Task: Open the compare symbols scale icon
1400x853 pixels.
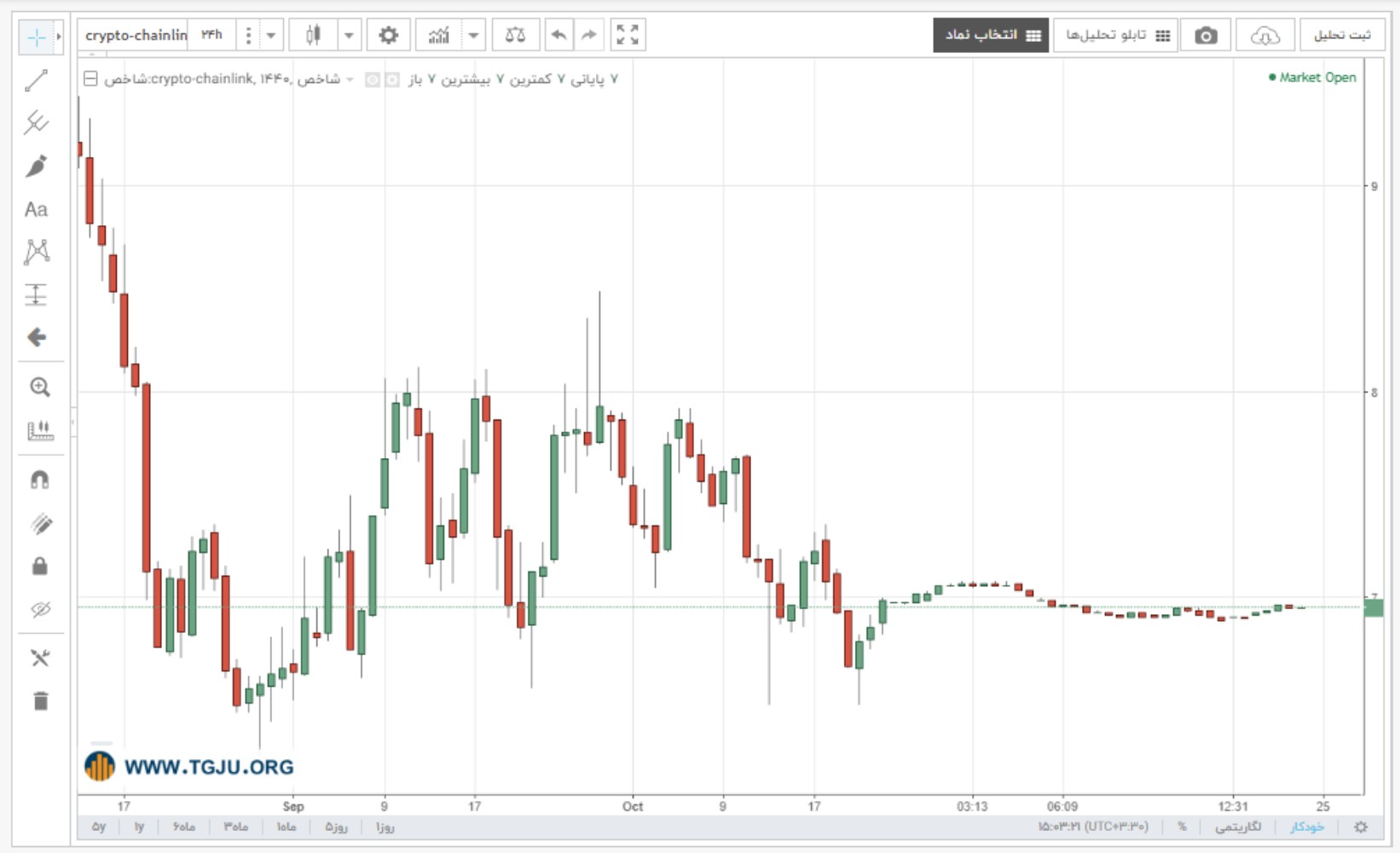Action: [x=515, y=35]
